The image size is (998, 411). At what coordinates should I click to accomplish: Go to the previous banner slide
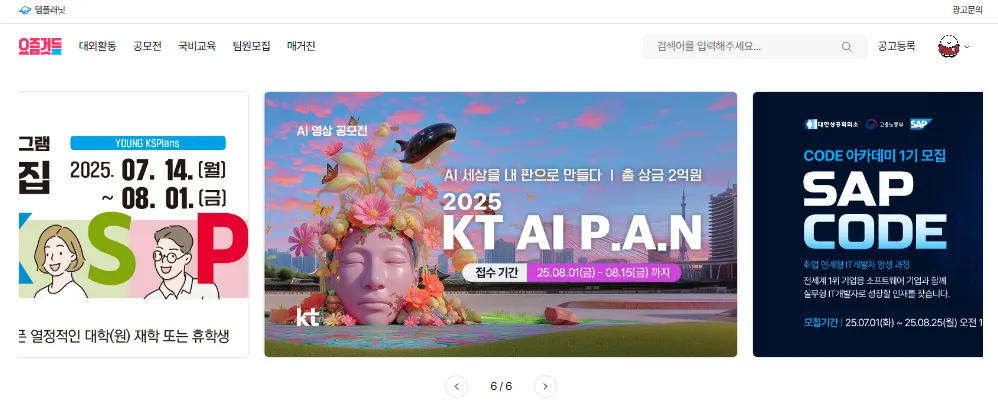coord(456,386)
